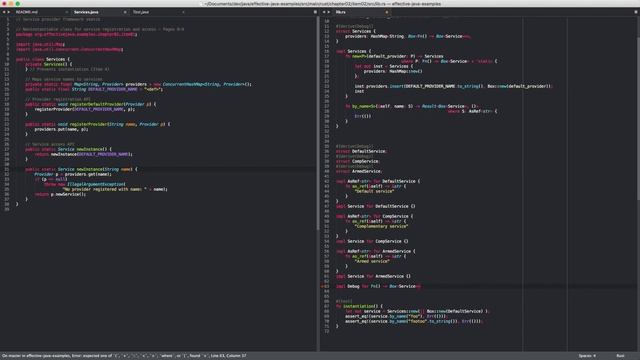Click 'impl Service for CompService {}' line

point(372,241)
